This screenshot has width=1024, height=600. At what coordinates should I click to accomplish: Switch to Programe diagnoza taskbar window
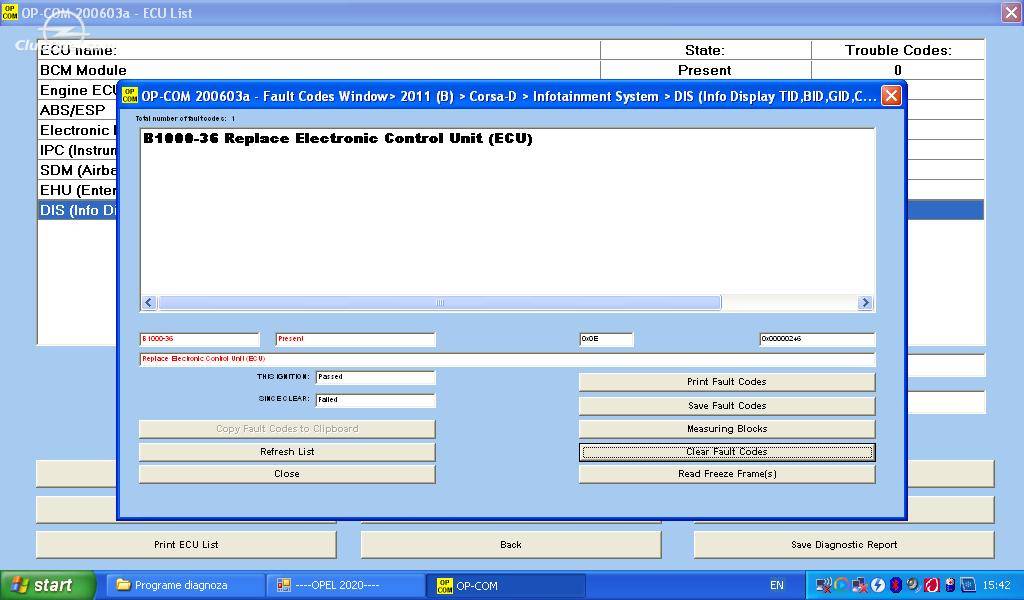click(x=184, y=585)
